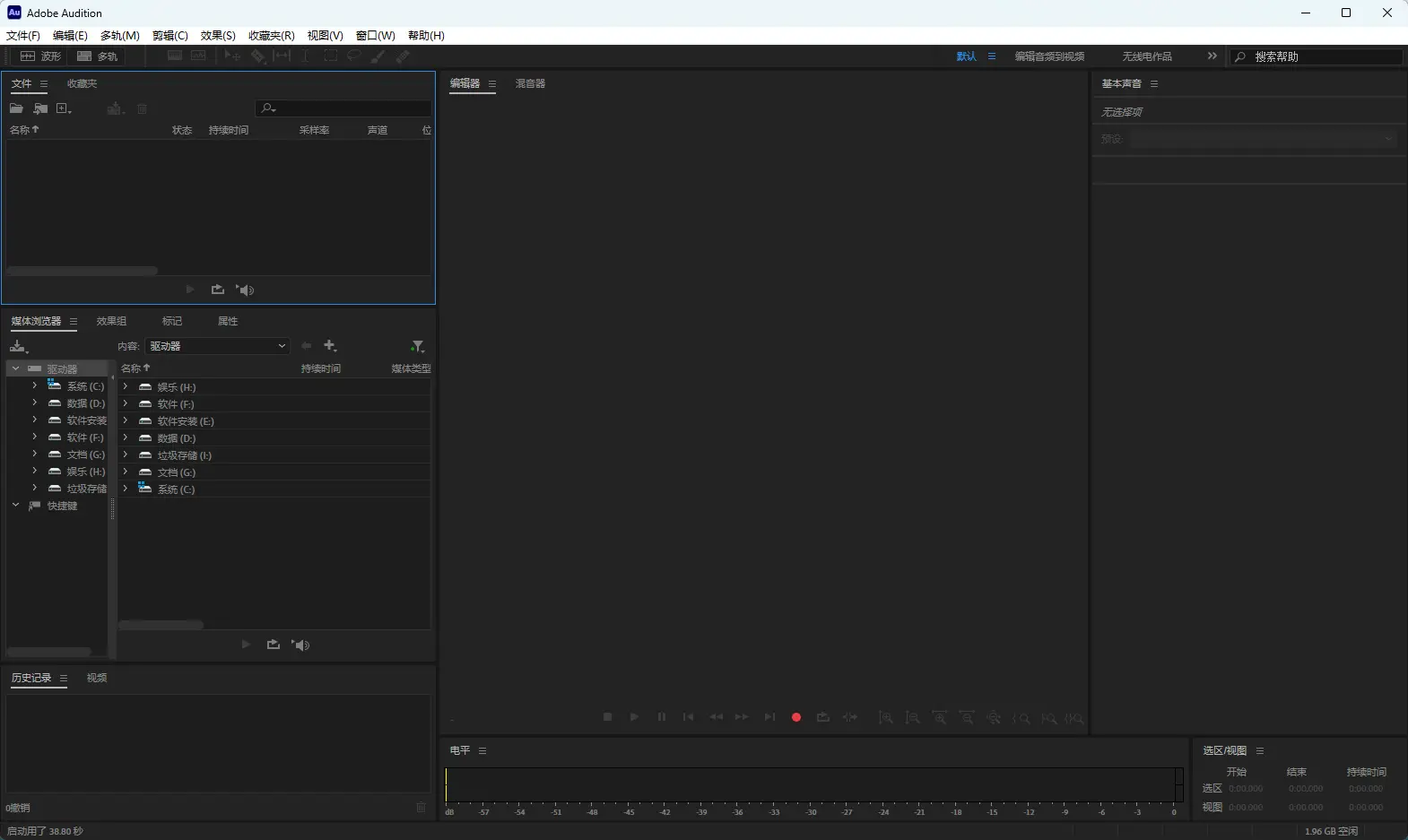The height and width of the screenshot is (840, 1408).
Task: Switch to the 视频 tab
Action: (97, 678)
